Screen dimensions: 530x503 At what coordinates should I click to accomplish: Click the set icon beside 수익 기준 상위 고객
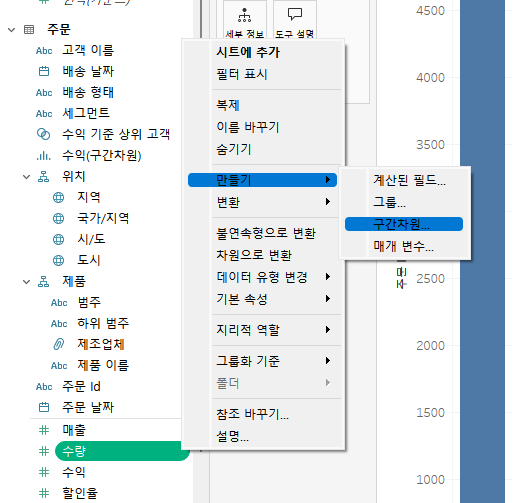point(44,134)
